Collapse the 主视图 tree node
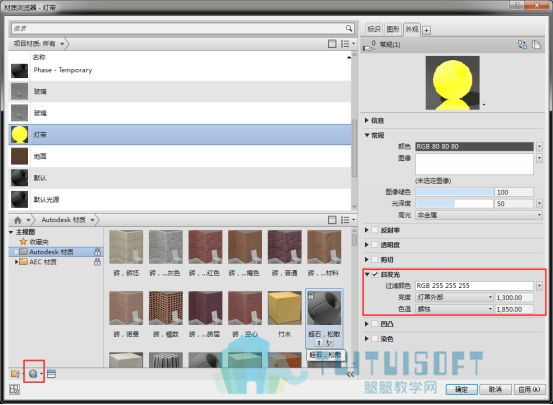 point(11,232)
